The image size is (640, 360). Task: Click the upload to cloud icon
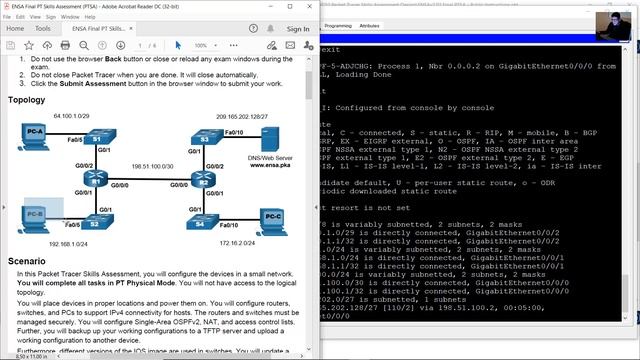click(47, 45)
